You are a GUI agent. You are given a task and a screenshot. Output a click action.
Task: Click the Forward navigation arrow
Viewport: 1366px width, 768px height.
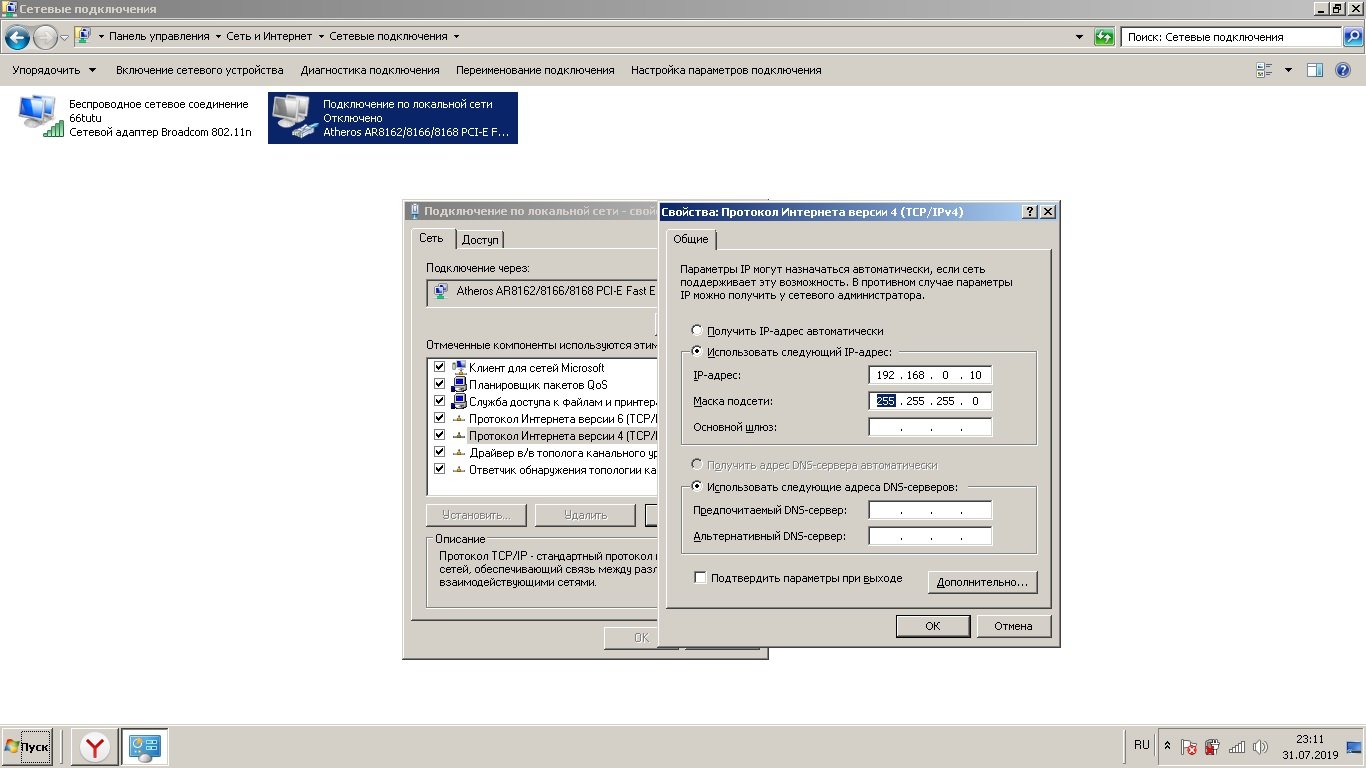point(46,38)
